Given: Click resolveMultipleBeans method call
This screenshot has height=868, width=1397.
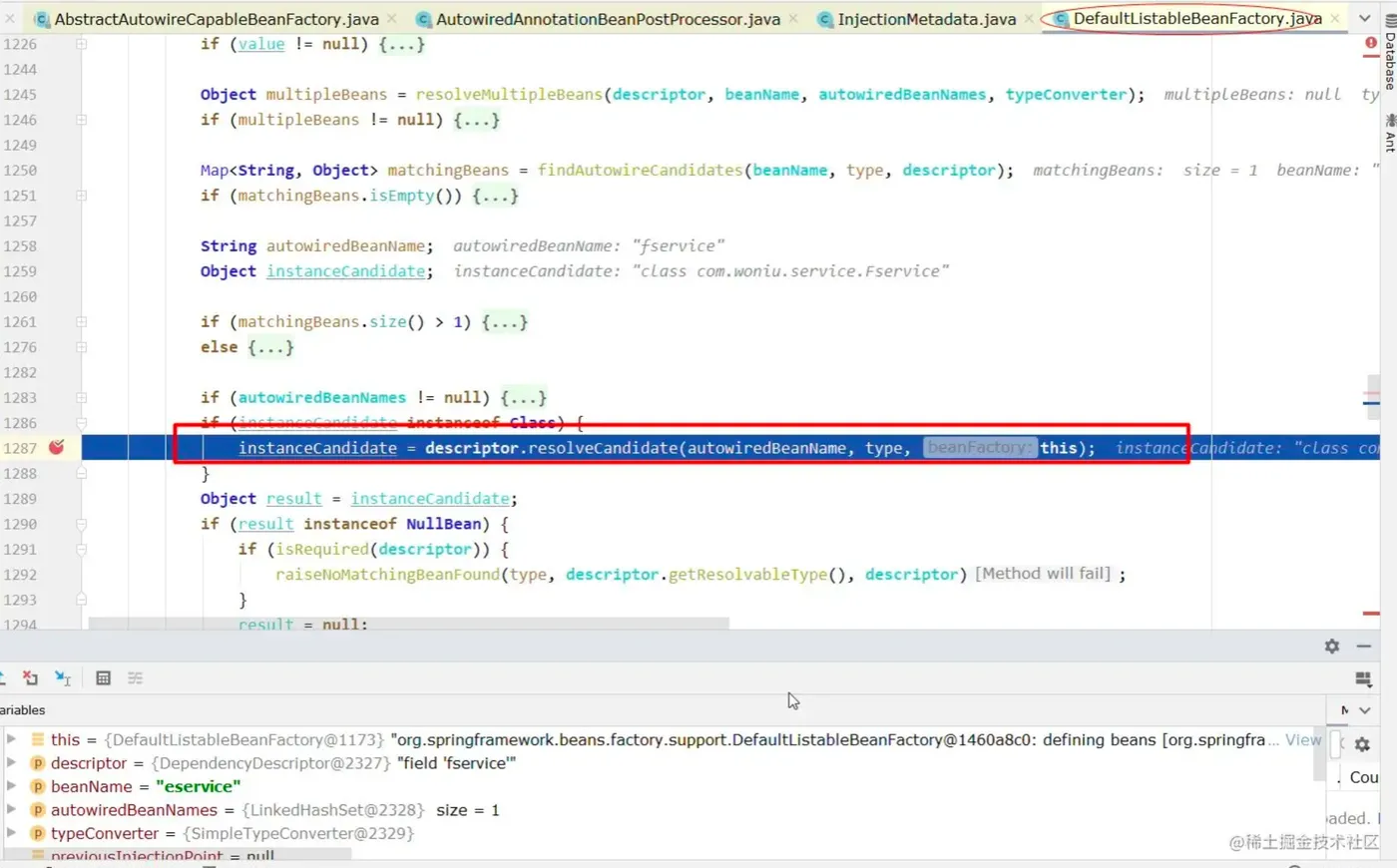Looking at the screenshot, I should [x=509, y=95].
